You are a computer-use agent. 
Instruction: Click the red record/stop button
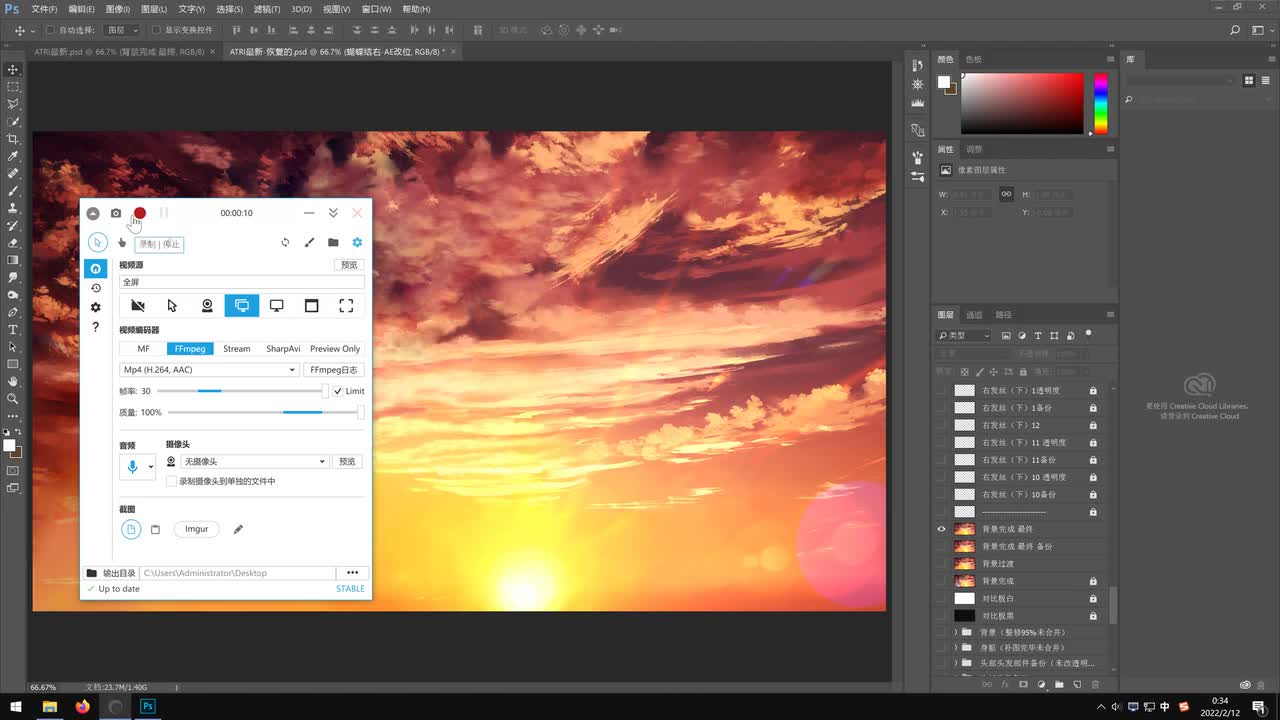140,213
